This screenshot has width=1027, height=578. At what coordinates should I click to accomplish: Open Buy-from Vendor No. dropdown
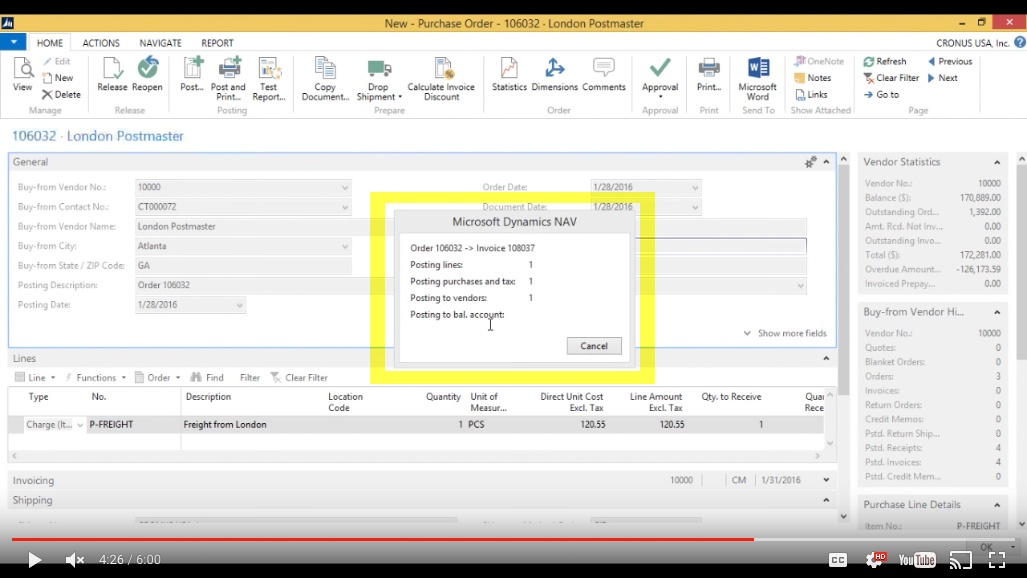coord(345,187)
